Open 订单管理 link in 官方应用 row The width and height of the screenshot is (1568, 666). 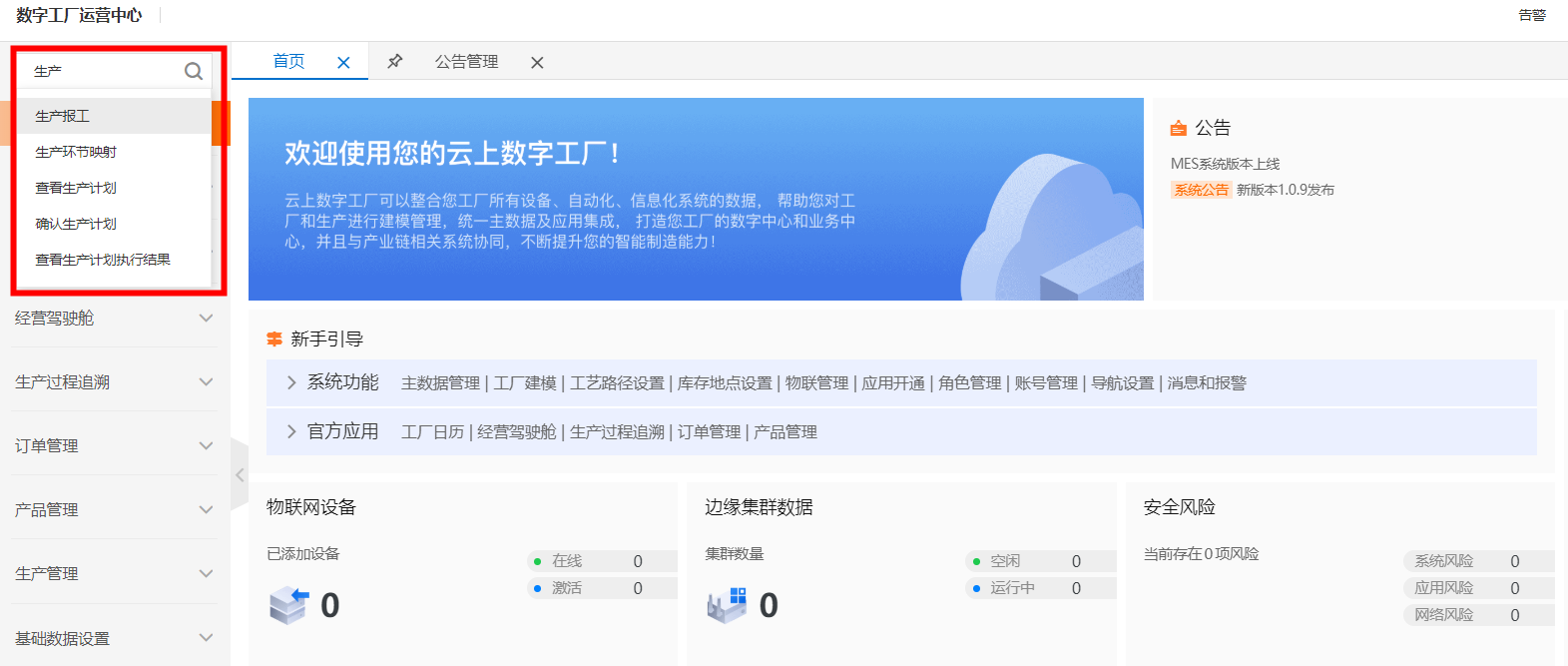[709, 432]
